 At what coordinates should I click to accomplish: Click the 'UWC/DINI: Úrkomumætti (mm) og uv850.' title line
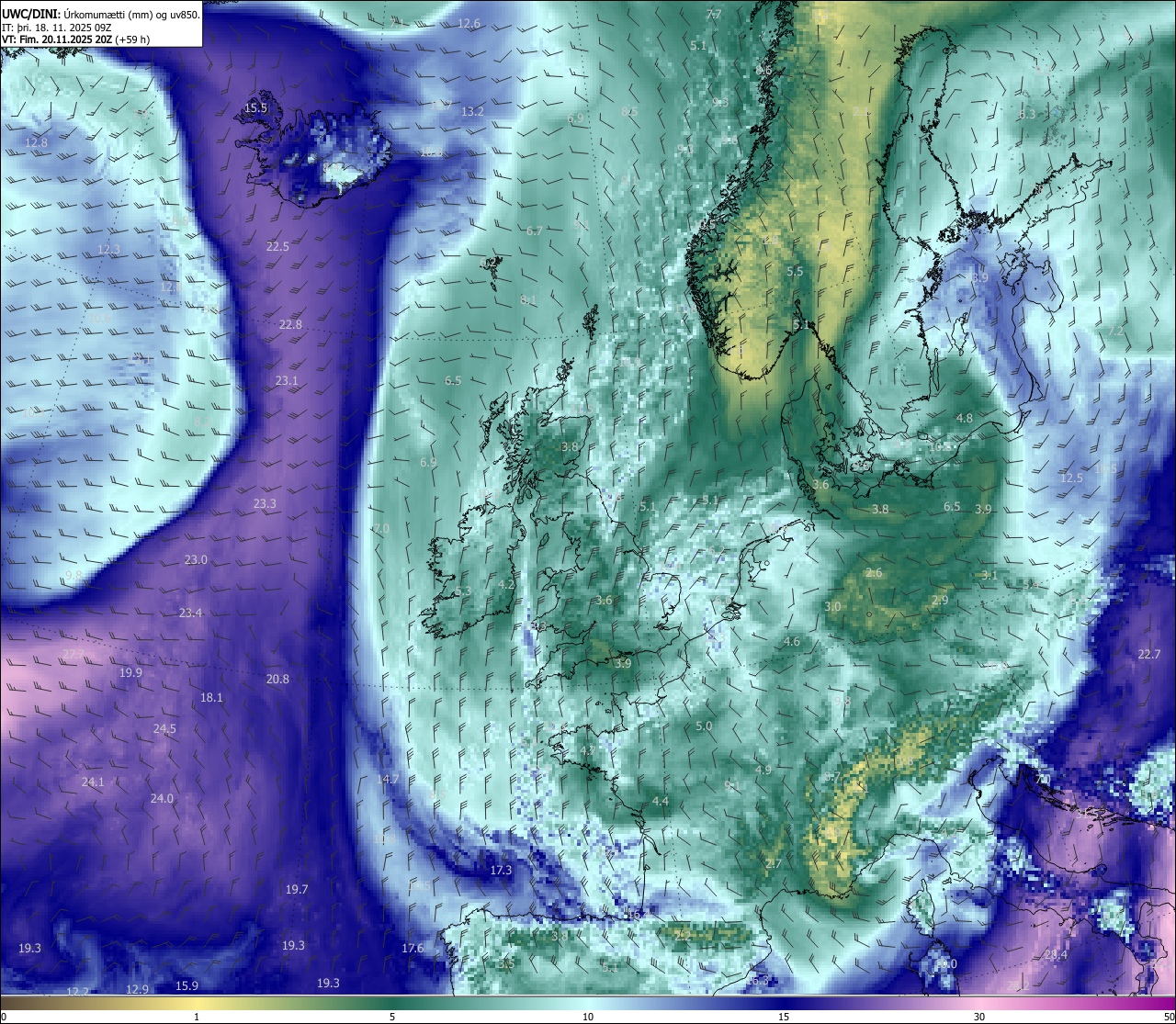[101, 14]
